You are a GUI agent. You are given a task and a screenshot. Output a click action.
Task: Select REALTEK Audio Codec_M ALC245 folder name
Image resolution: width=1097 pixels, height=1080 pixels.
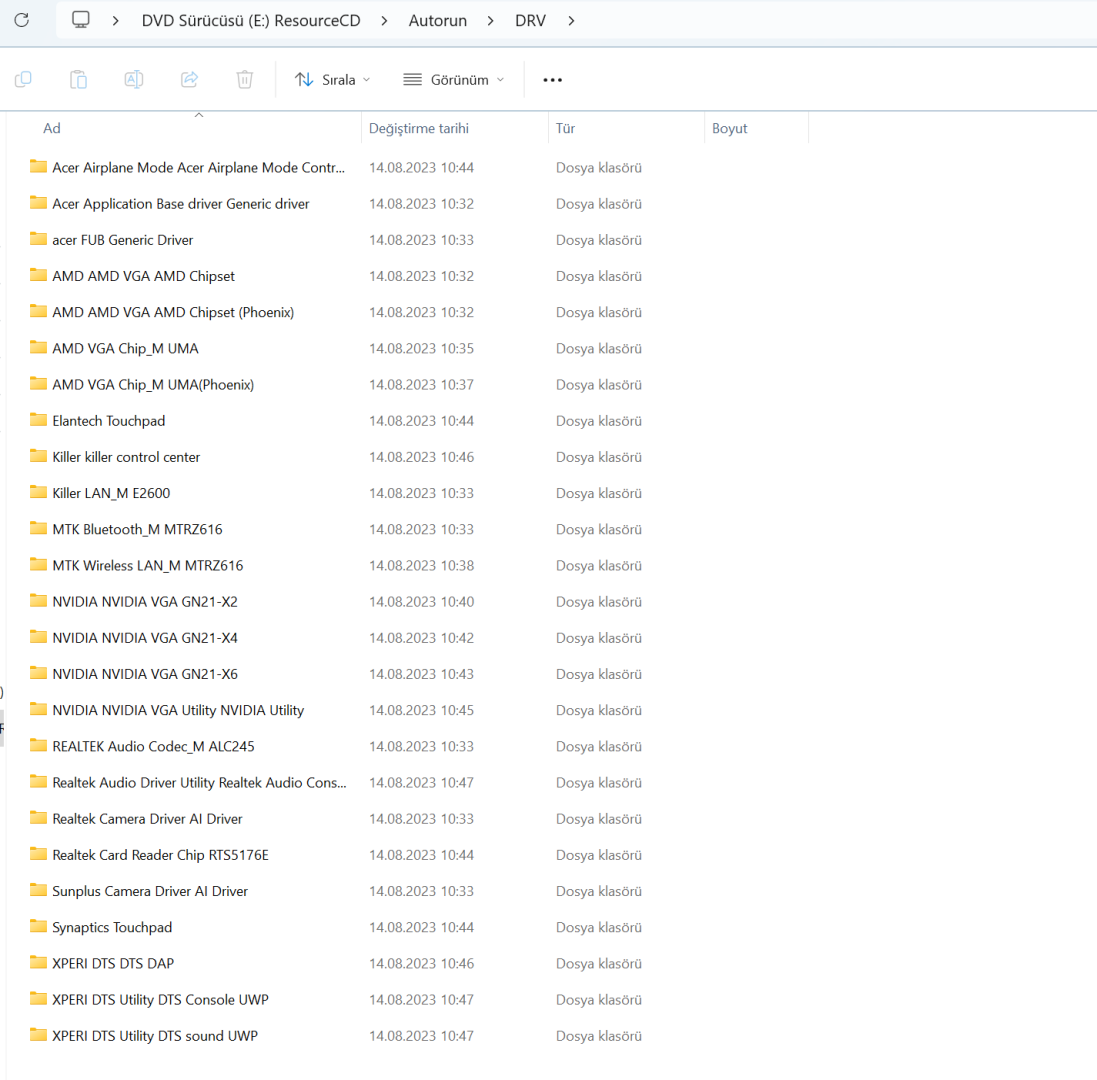point(153,746)
